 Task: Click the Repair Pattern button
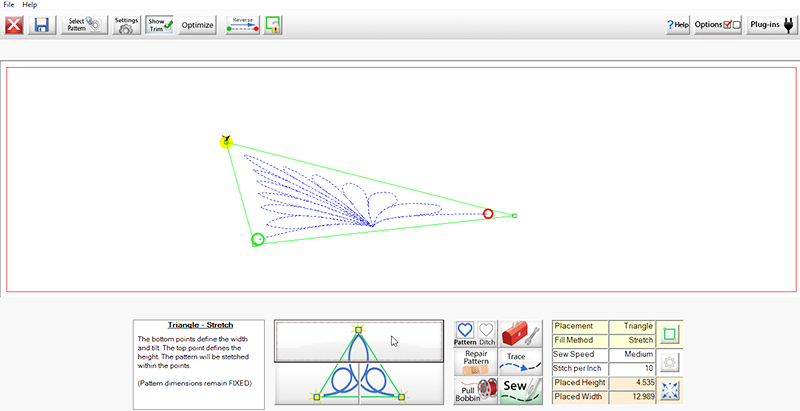(476, 361)
